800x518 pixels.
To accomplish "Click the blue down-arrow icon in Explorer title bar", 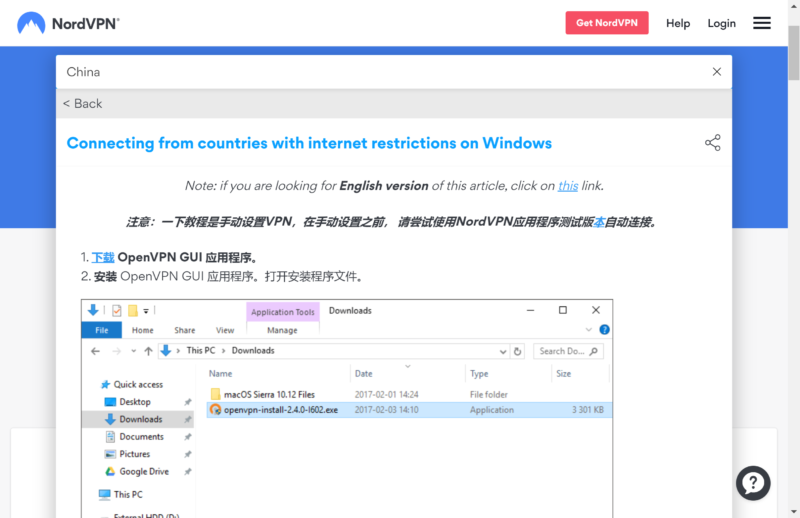I will click(93, 310).
